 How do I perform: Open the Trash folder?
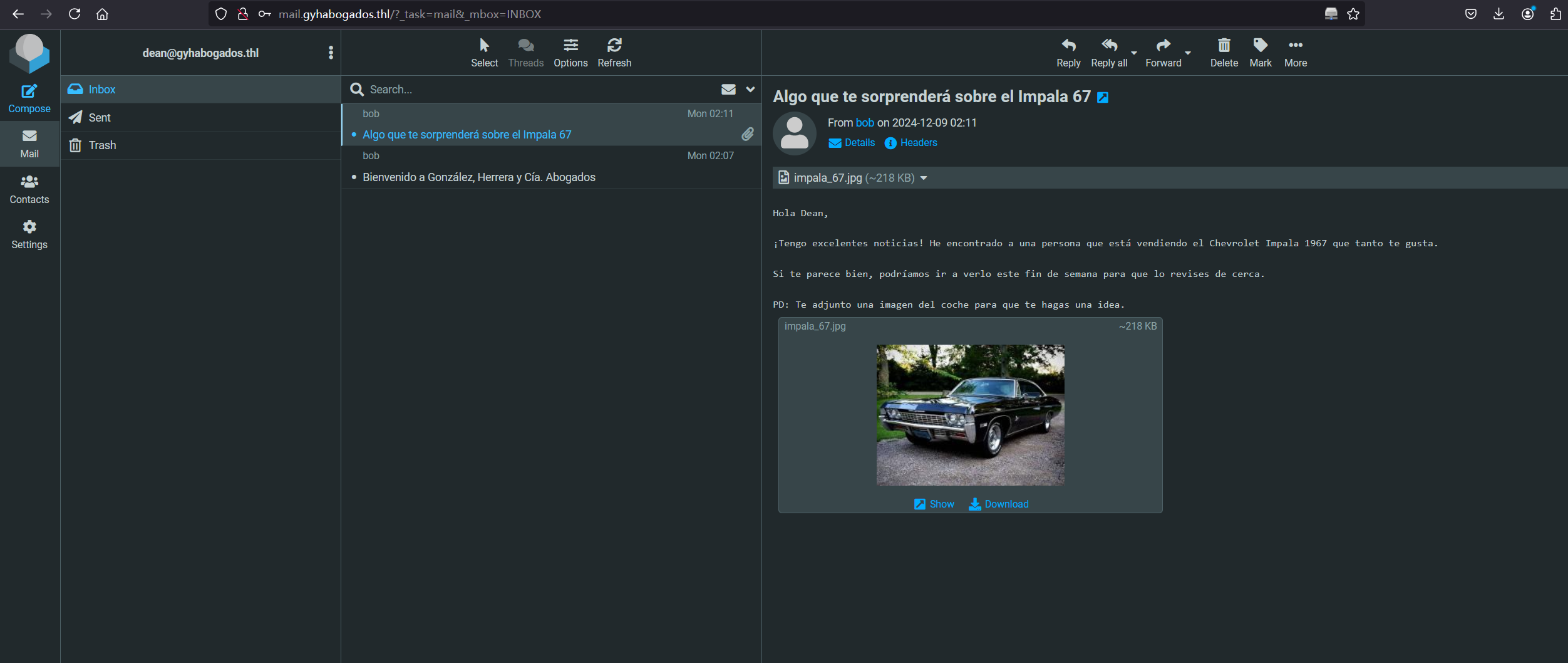coord(200,145)
